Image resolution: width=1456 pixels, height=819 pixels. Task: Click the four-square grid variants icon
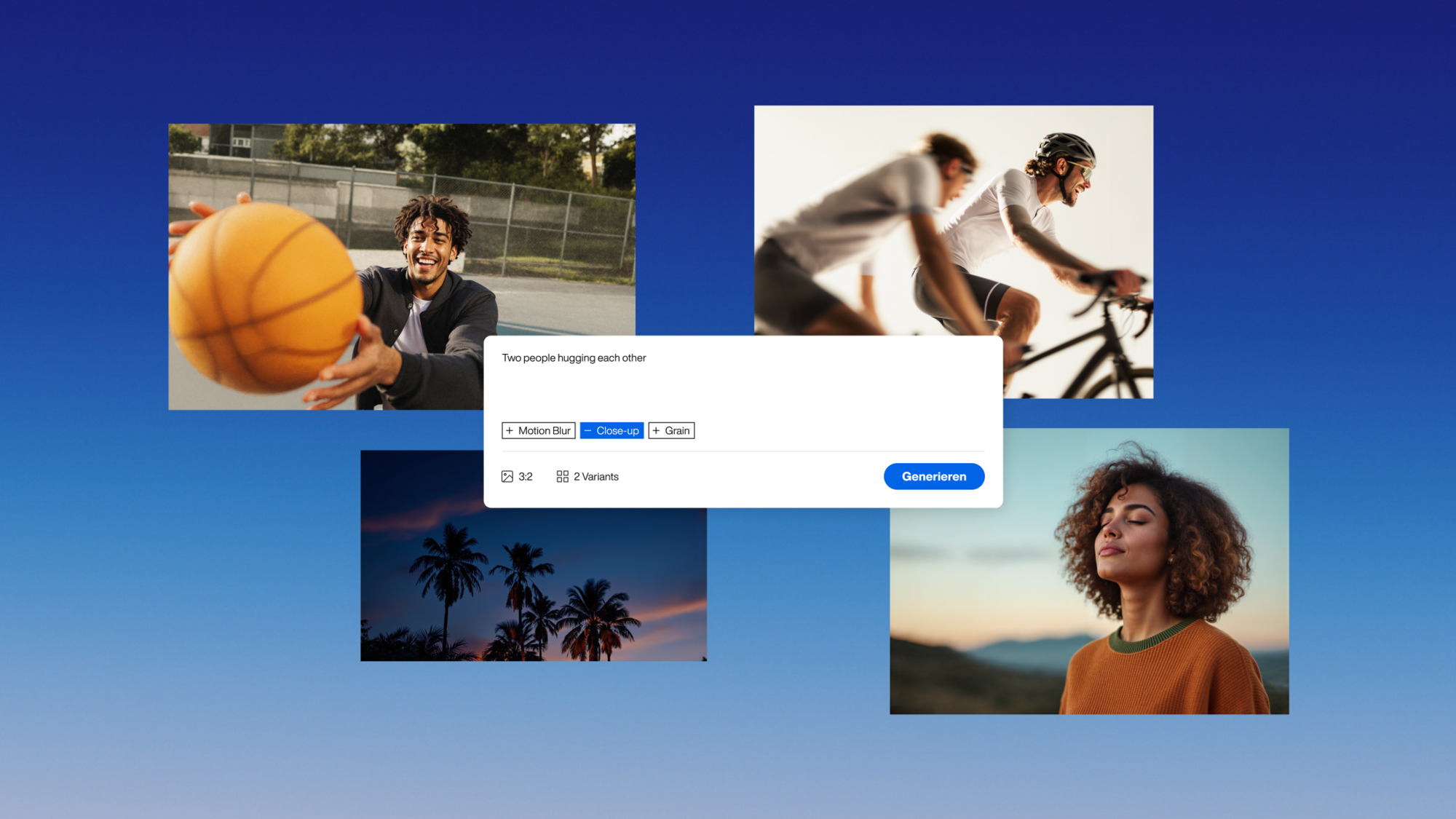click(x=562, y=476)
